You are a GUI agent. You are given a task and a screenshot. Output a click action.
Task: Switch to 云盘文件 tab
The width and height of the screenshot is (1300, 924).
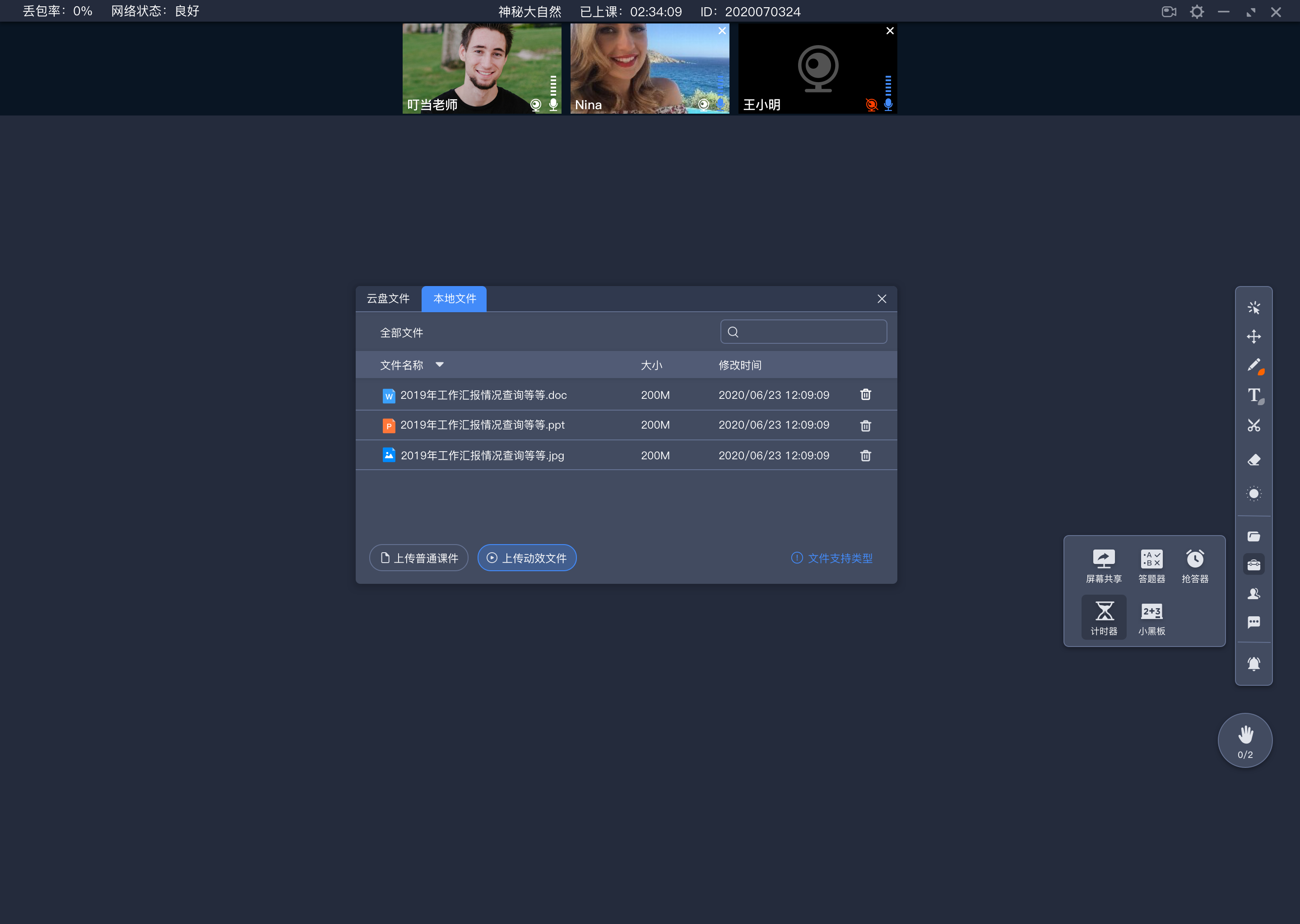click(388, 298)
